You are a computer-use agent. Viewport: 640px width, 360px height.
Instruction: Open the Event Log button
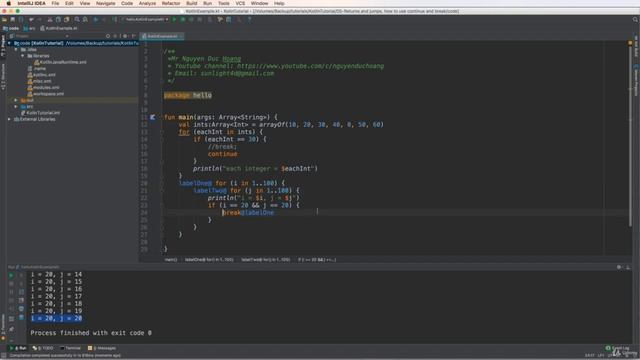tap(617, 348)
